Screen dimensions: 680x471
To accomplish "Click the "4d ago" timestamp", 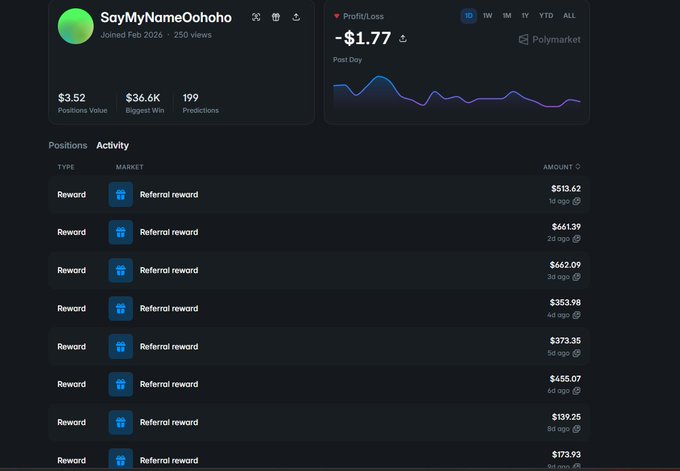I will tap(558, 315).
